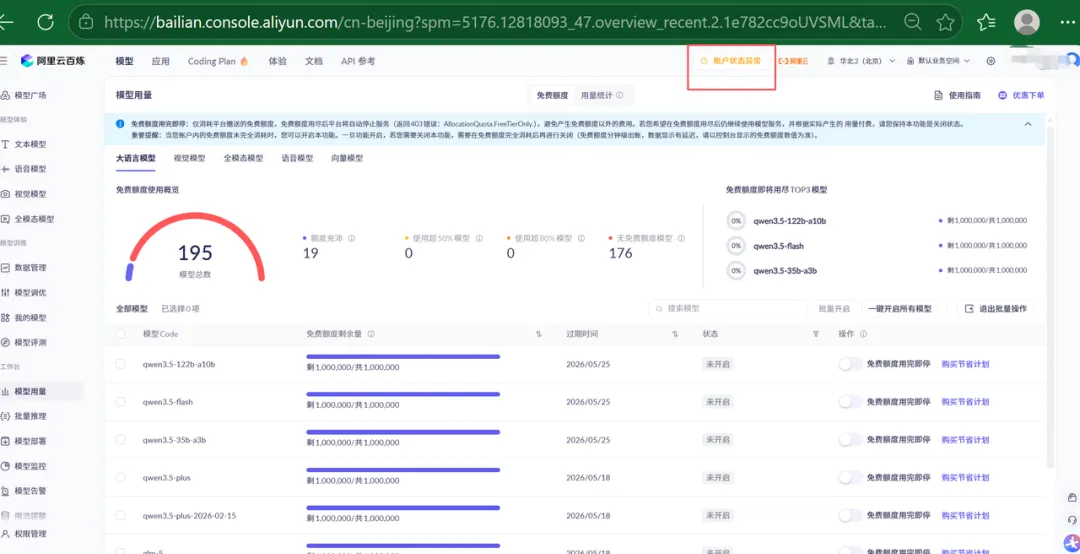Tick the checkbox for qwen3.5-35b-a3b row
Viewport: 1080px width, 554px height.
click(121, 440)
